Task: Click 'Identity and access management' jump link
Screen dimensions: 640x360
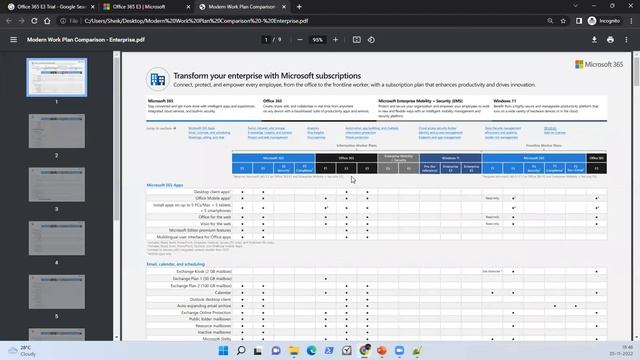Action: pos(440,133)
